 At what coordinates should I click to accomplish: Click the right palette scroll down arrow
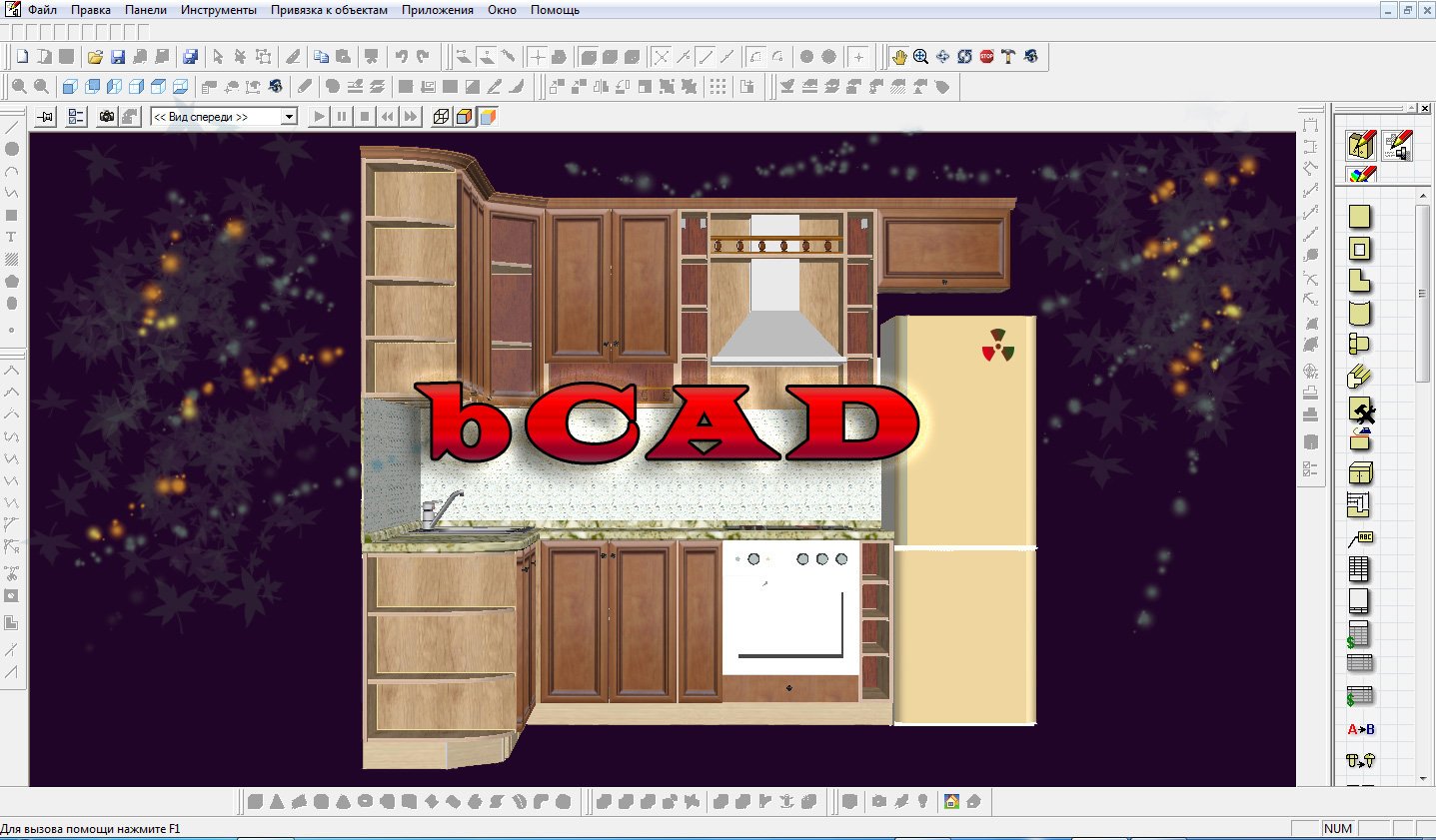click(1423, 778)
